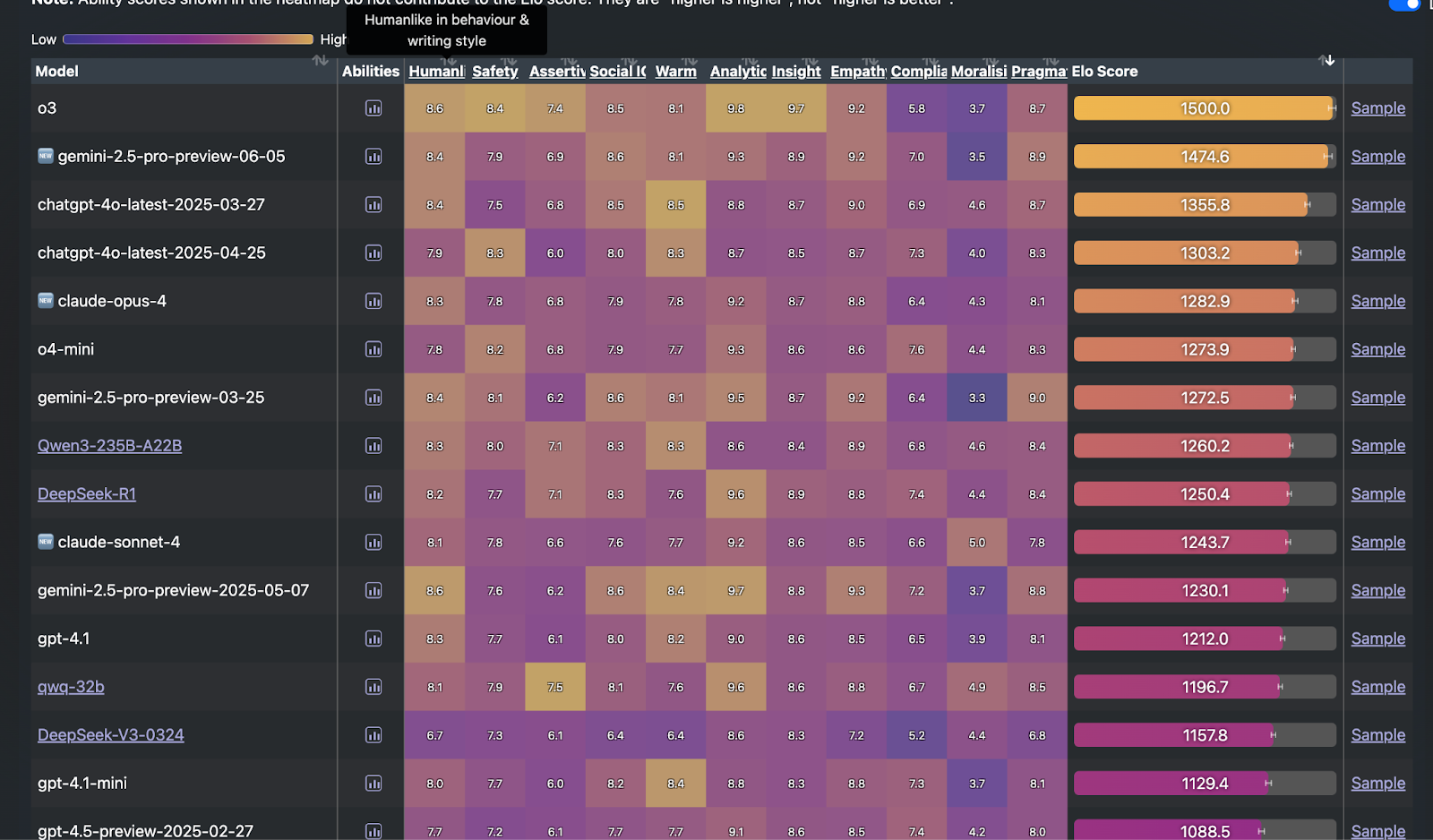Open the Sample link for o3
Viewport: 1433px width, 840px height.
point(1377,108)
